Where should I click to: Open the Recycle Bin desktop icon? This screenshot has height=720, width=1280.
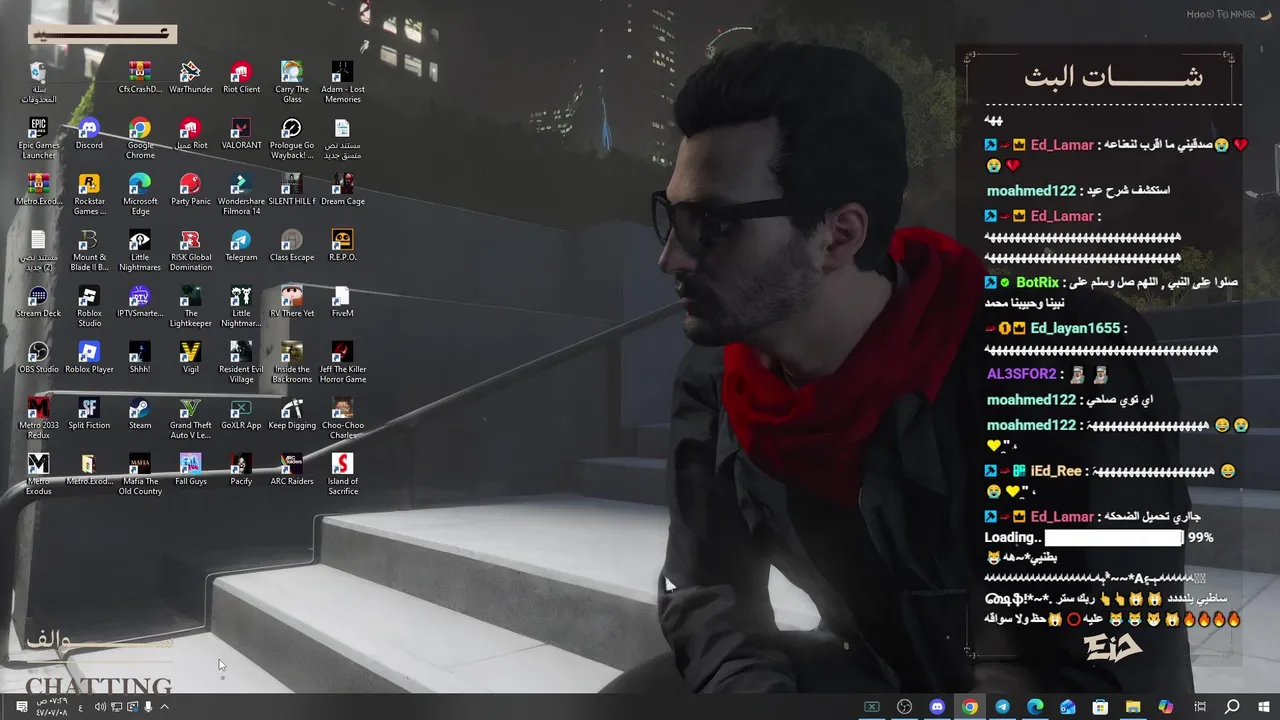coord(38,82)
